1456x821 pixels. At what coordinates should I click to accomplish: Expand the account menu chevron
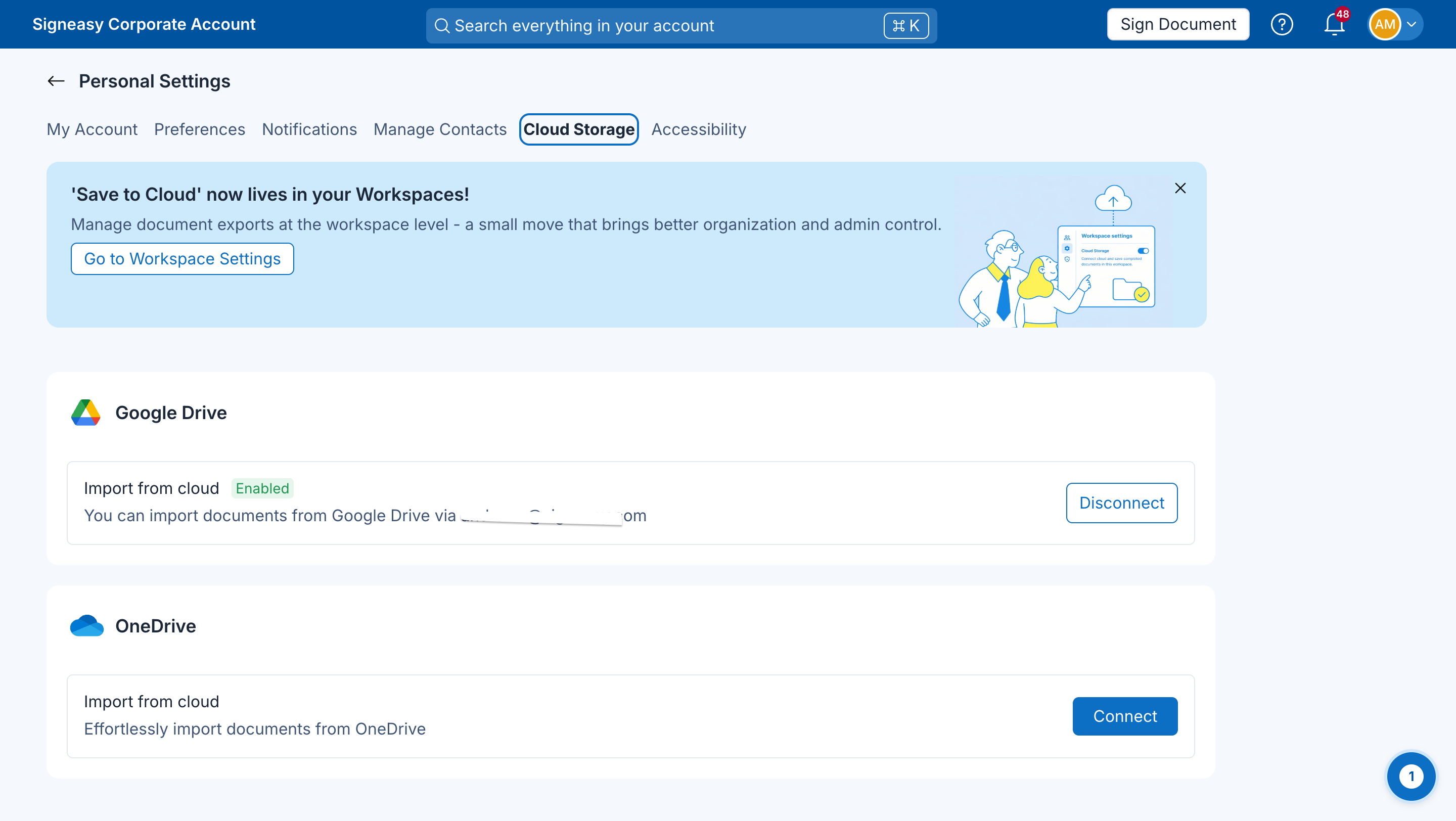(1412, 24)
